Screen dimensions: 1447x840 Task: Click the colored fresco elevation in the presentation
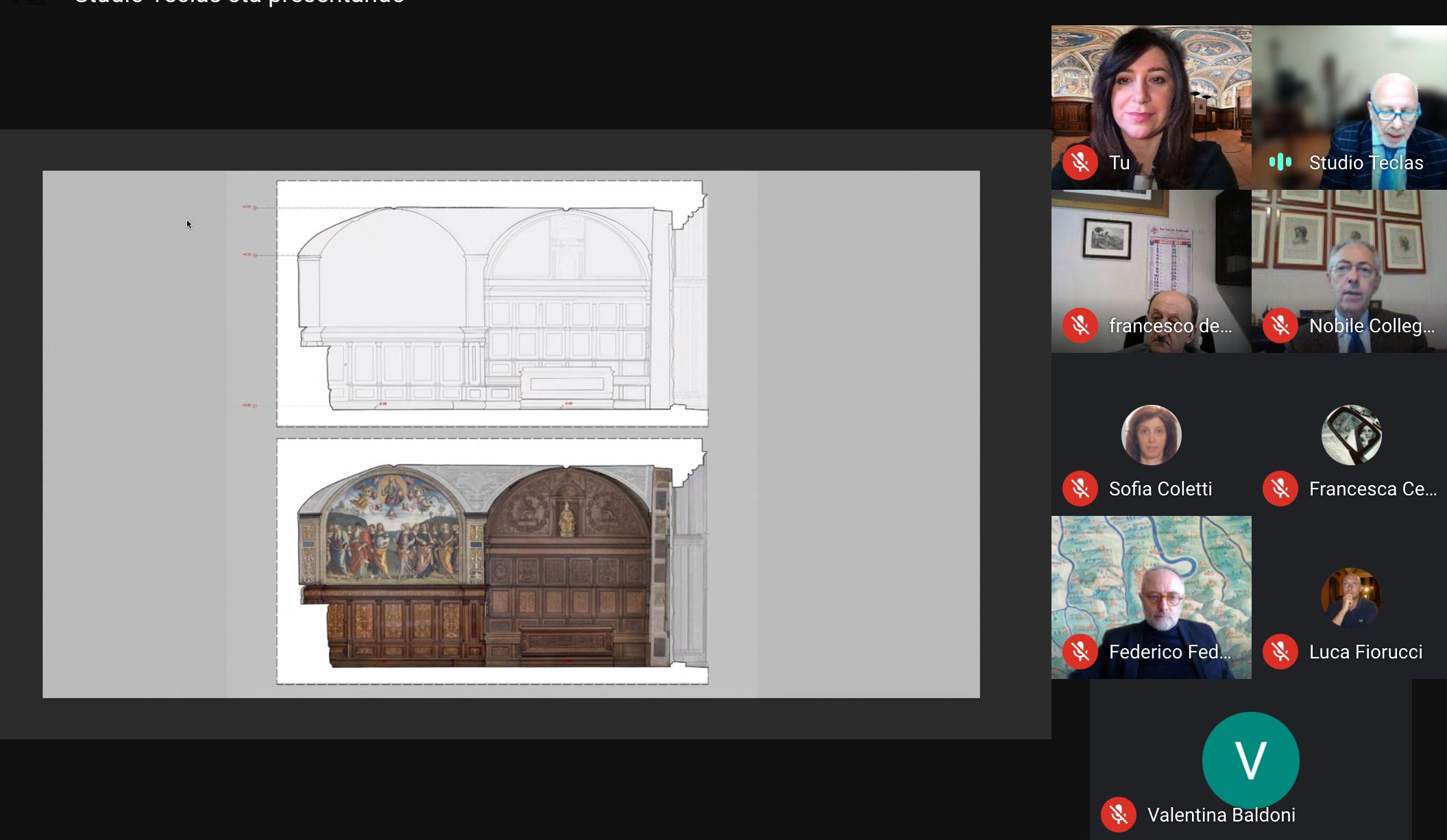(x=492, y=561)
